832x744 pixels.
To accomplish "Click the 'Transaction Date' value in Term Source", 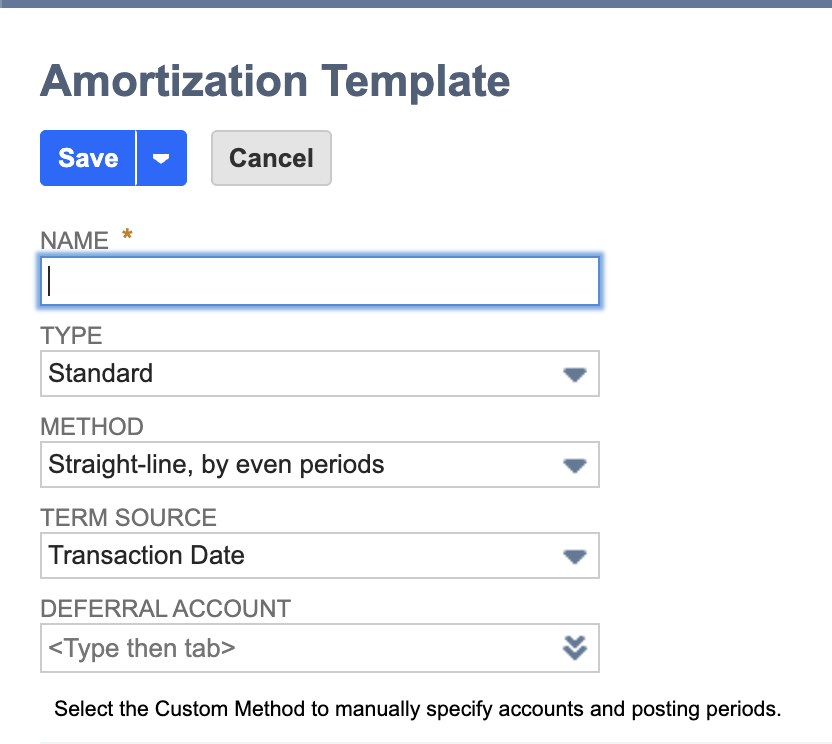I will pyautogui.click(x=147, y=555).
